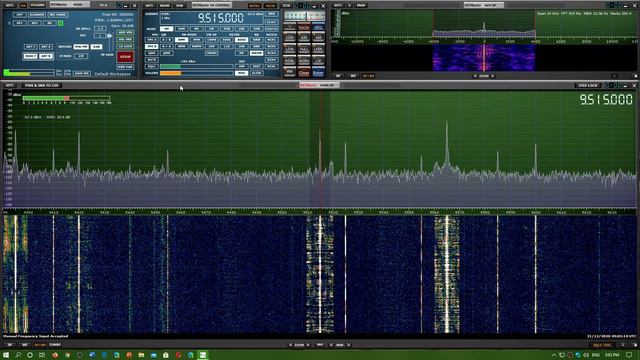Toggle the MUTE button in RX Control
640x360 pixels.
point(151,60)
